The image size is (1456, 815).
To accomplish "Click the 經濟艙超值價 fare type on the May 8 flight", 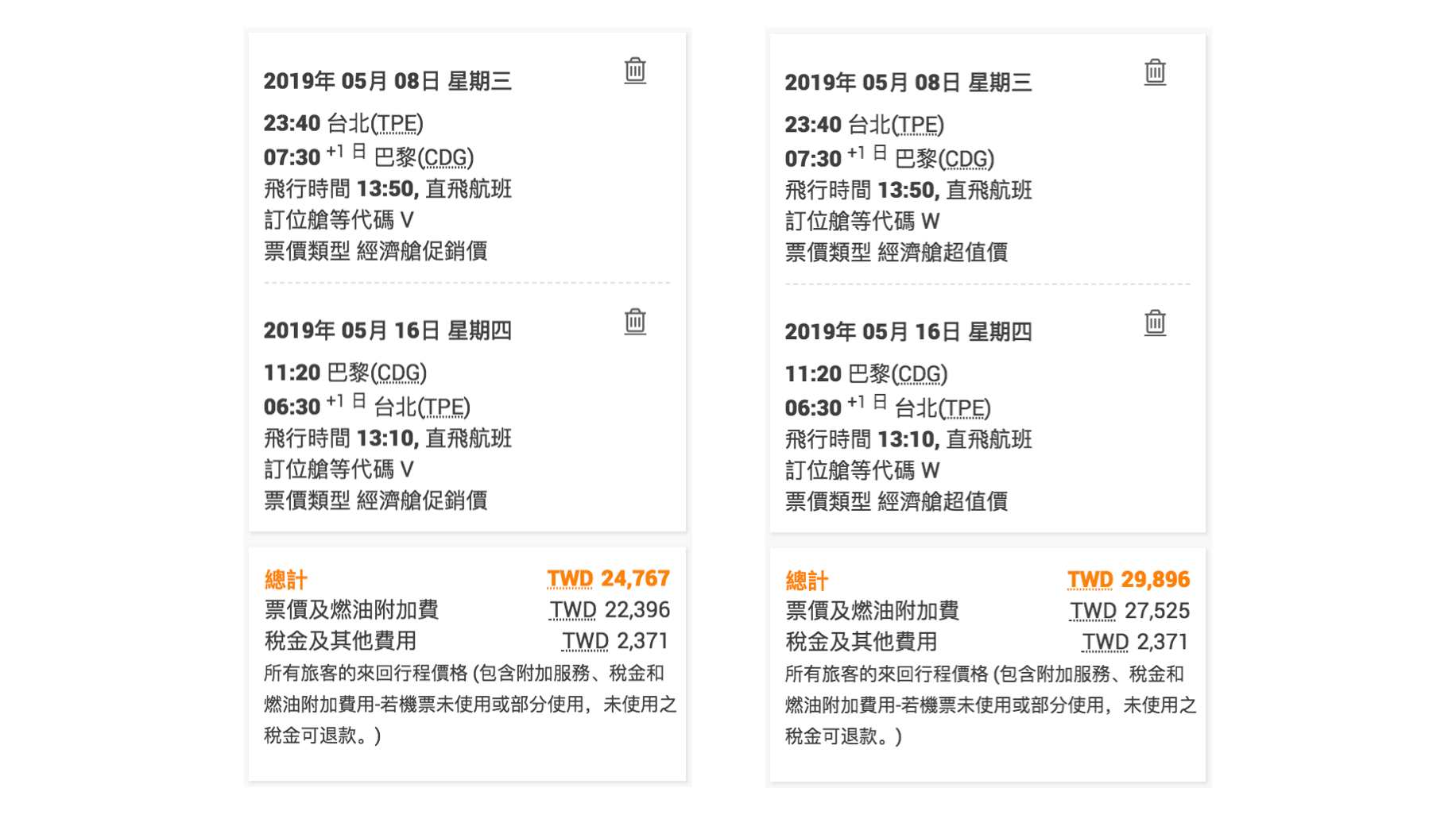I will (x=943, y=253).
